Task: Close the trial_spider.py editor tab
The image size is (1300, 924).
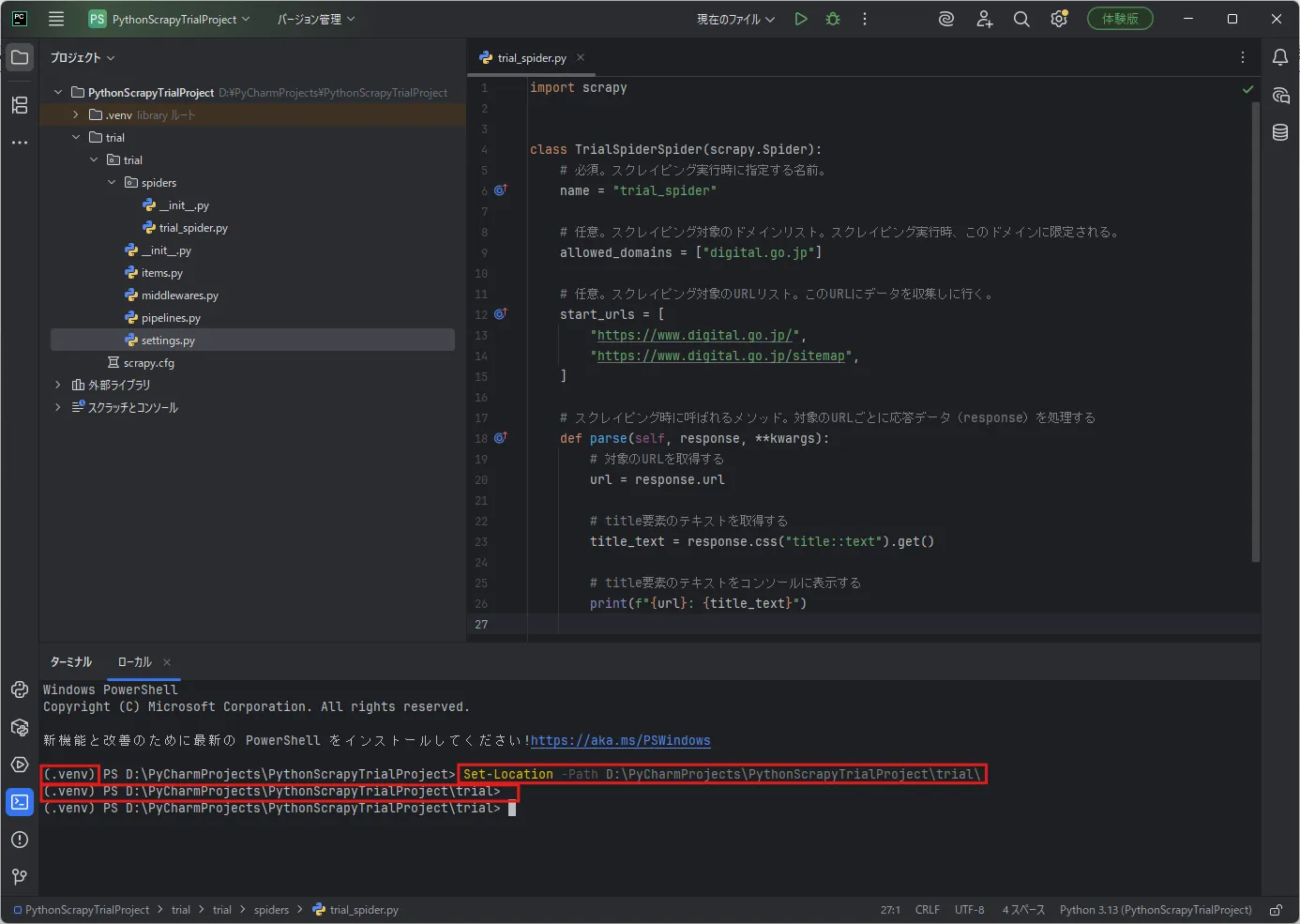Action: click(x=581, y=57)
